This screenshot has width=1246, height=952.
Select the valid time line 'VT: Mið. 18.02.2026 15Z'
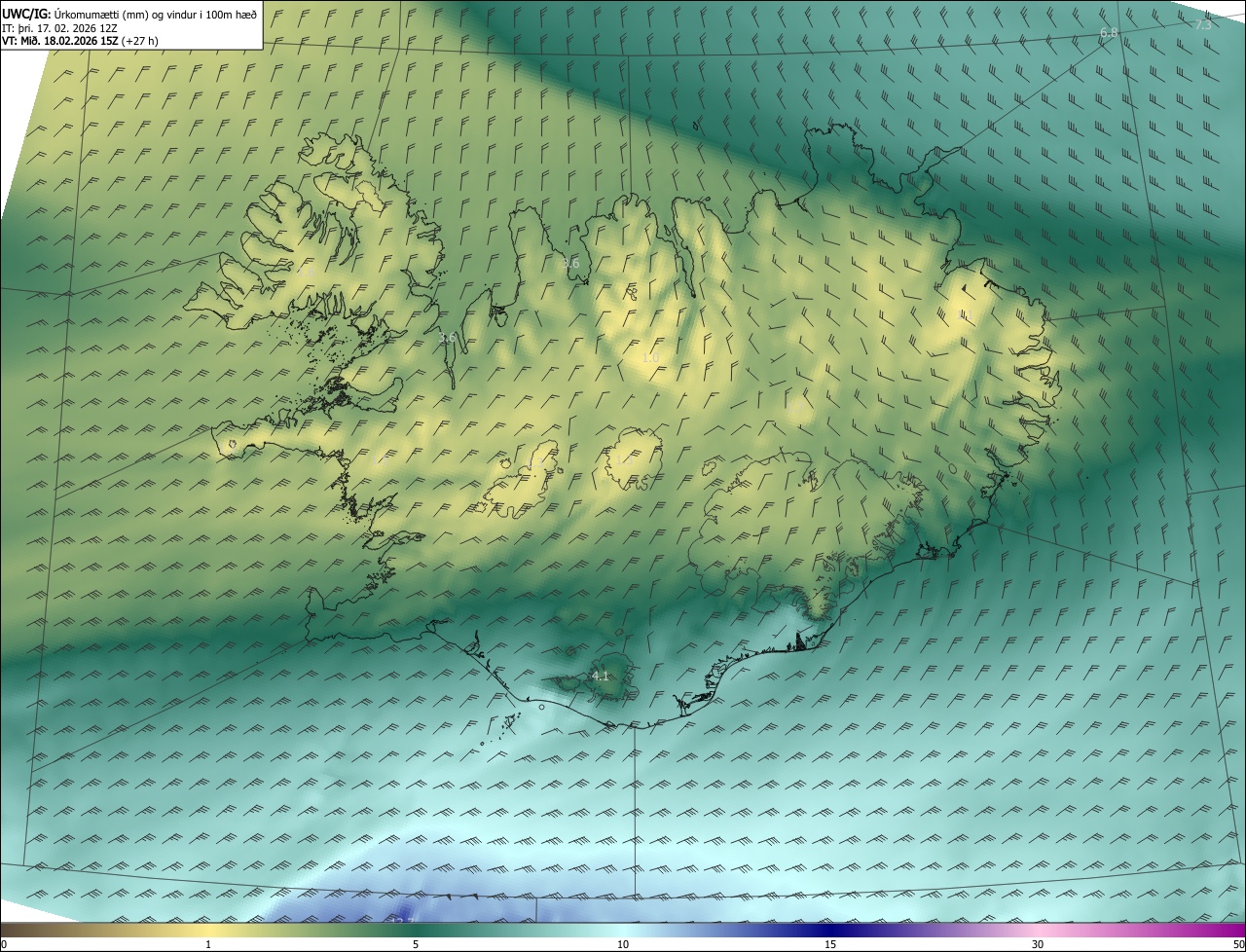click(x=60, y=41)
